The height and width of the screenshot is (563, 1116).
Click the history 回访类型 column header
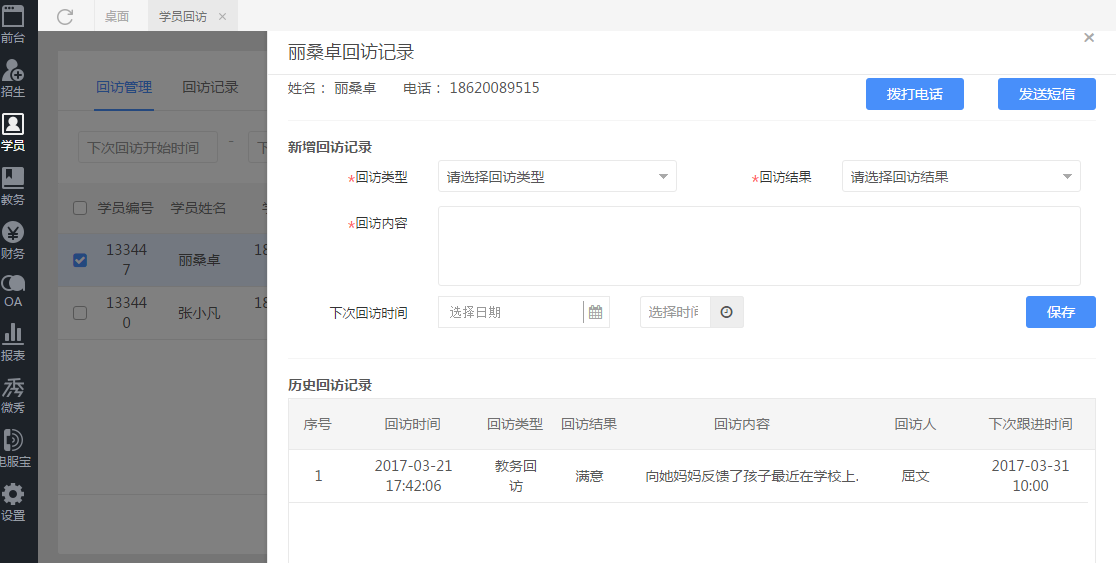[x=515, y=424]
